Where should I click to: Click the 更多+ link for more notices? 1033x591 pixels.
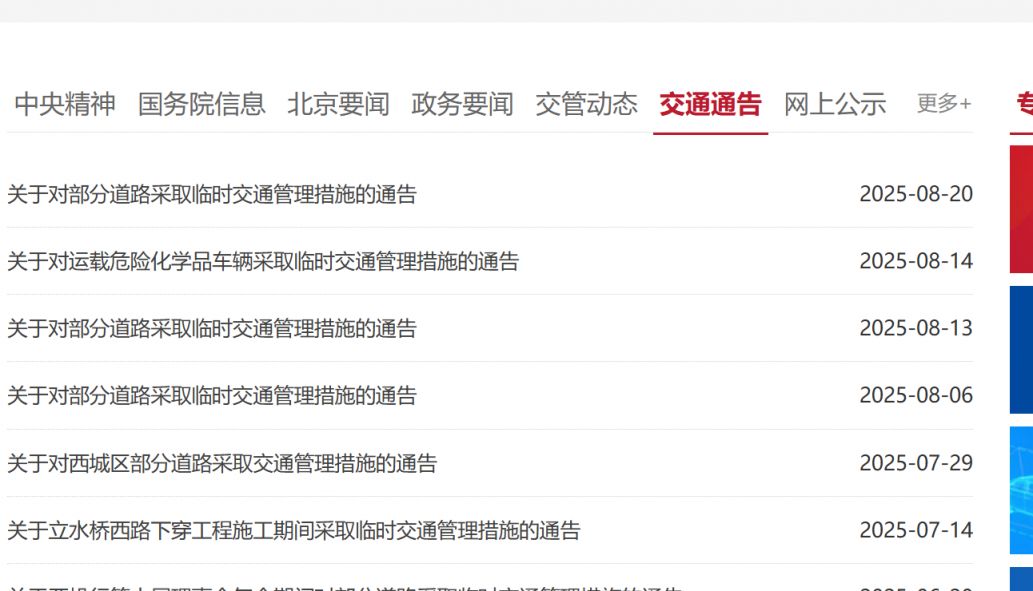(943, 103)
